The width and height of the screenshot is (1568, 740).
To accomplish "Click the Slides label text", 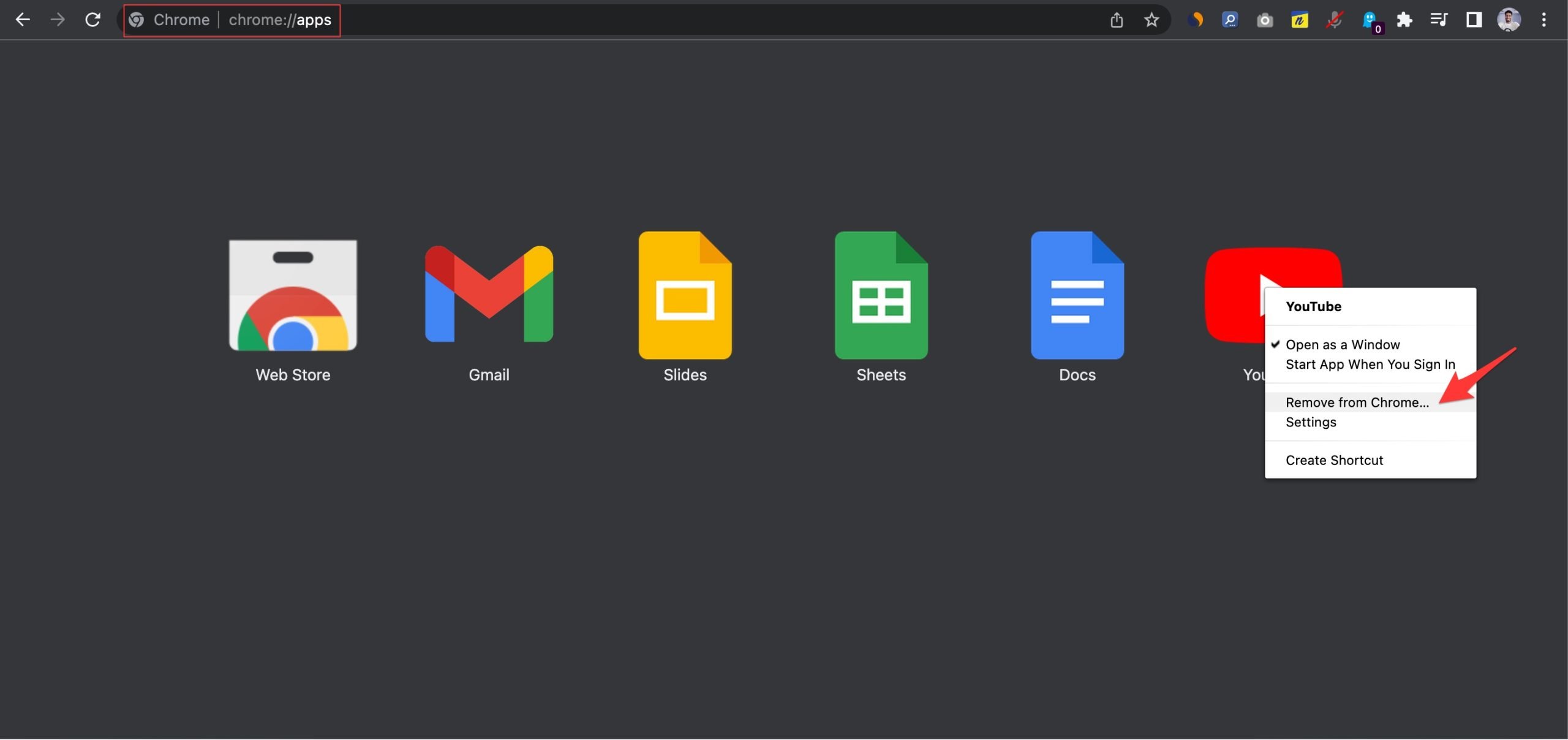I will 685,375.
